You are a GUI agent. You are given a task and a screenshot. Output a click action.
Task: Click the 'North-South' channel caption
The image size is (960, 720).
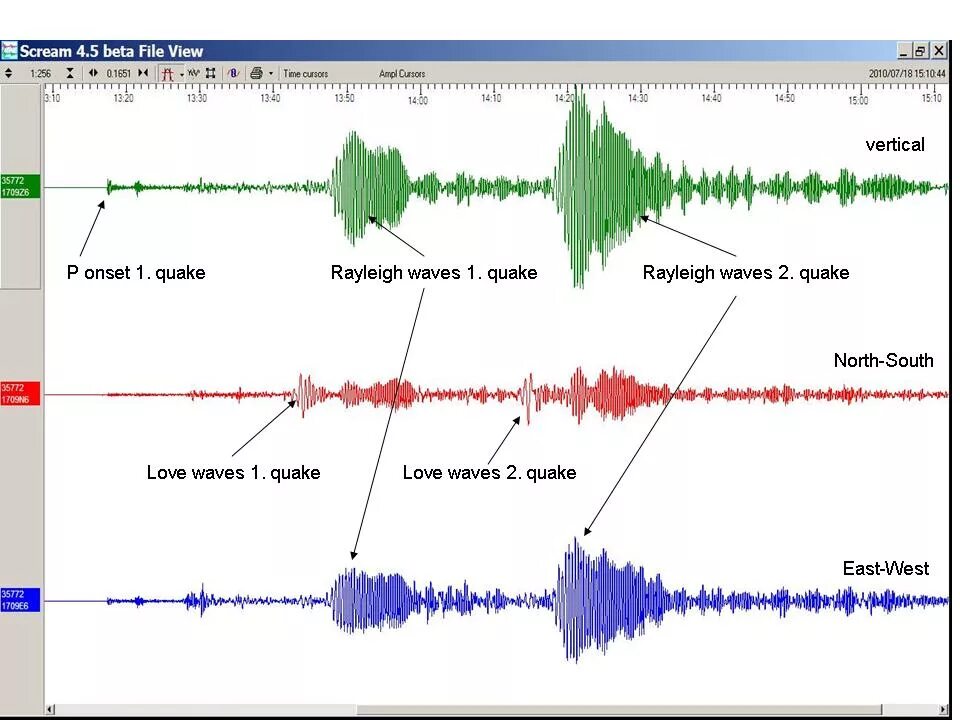[883, 360]
